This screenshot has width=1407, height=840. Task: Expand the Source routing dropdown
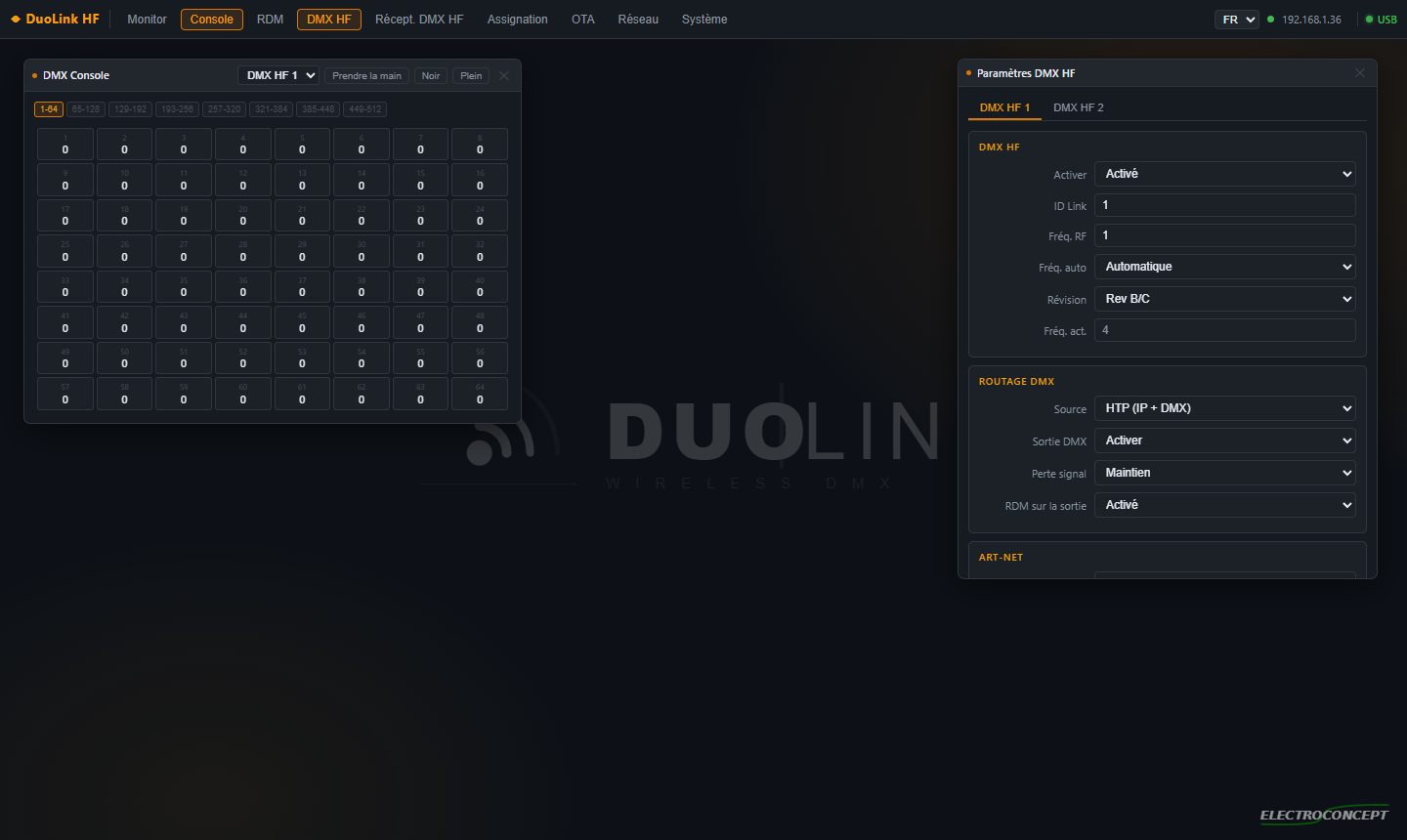[x=1225, y=408]
